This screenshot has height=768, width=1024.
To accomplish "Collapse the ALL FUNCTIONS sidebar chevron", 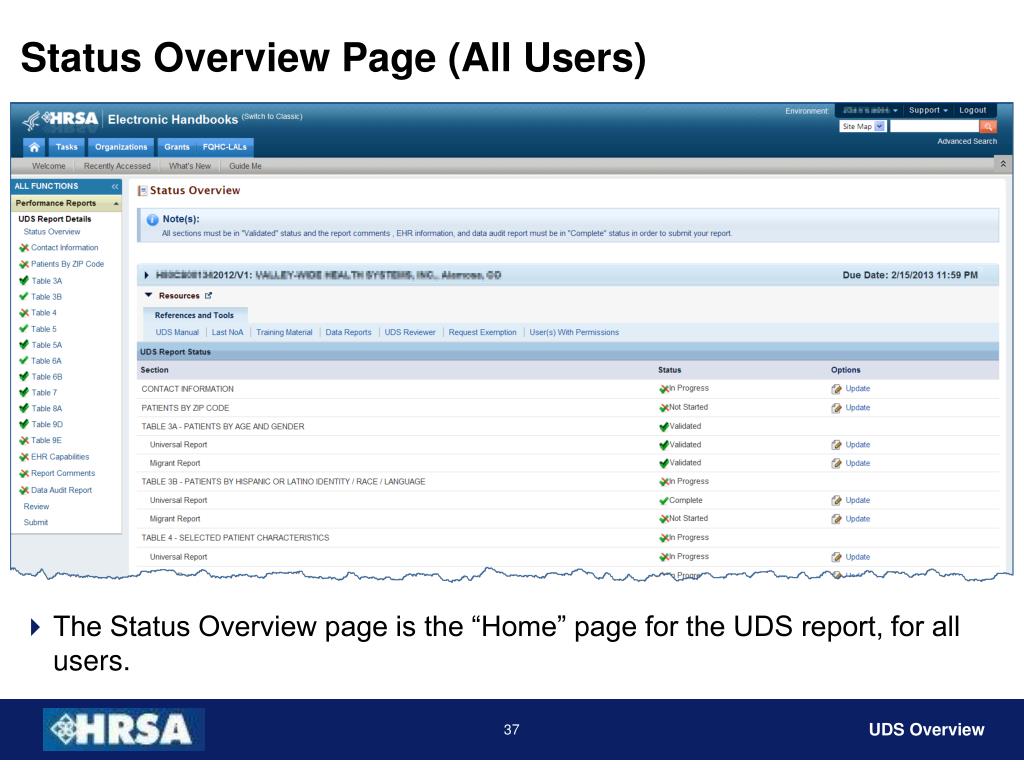I will tap(114, 187).
